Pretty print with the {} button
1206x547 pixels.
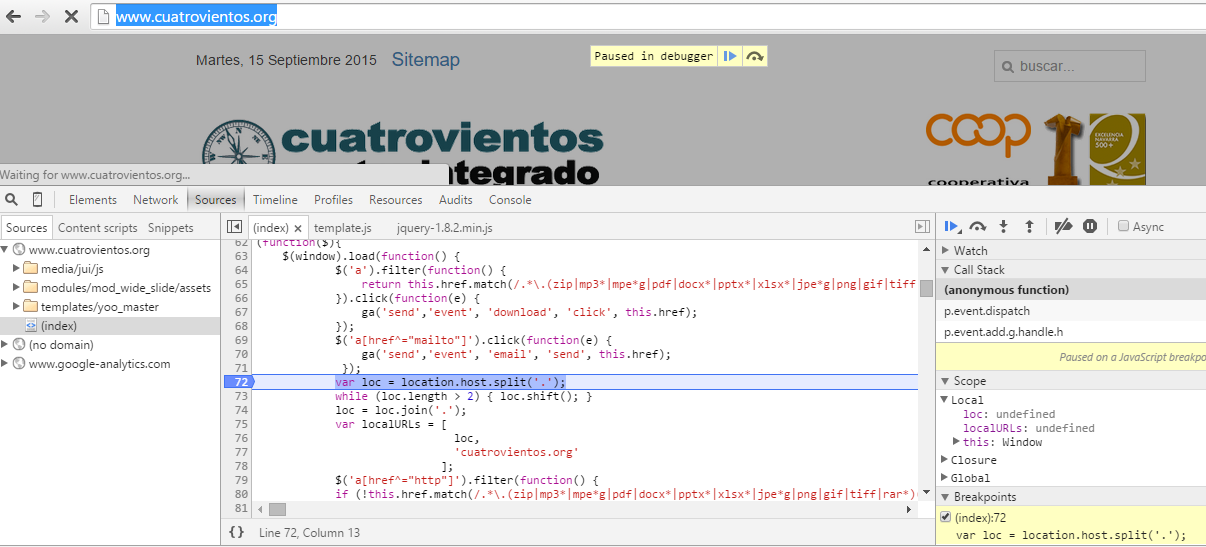click(236, 532)
